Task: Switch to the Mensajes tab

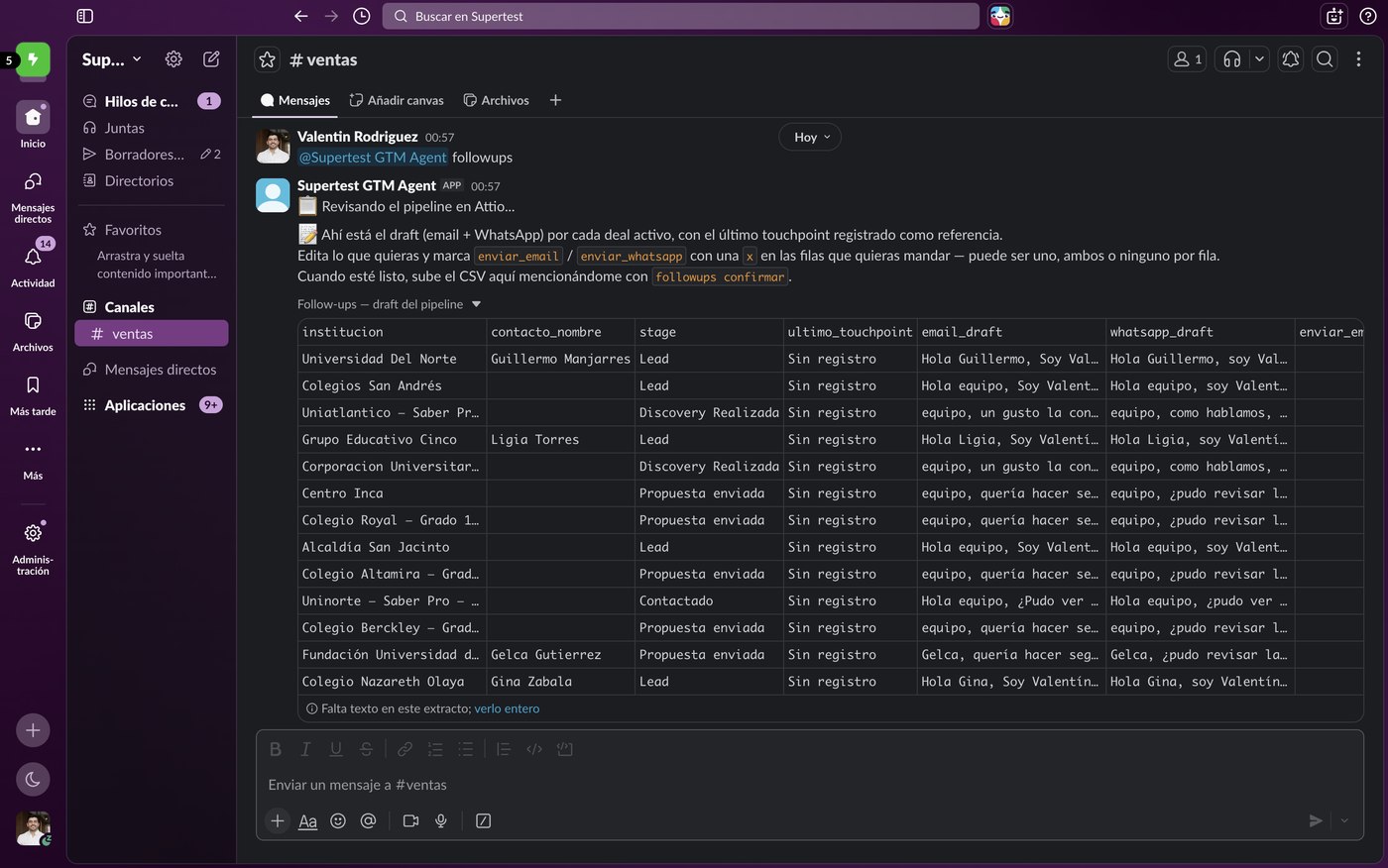Action: pos(295,100)
